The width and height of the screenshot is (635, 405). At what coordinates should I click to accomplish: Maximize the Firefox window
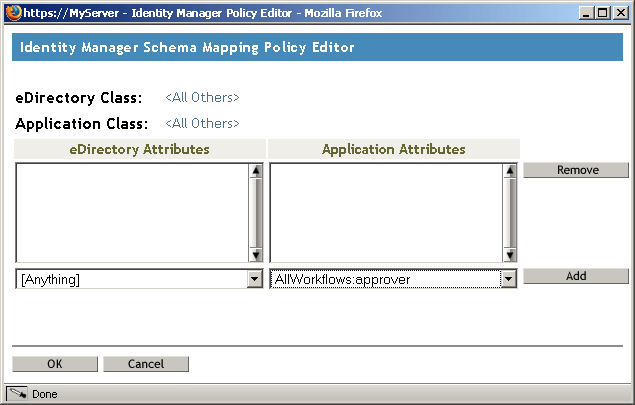click(603, 13)
